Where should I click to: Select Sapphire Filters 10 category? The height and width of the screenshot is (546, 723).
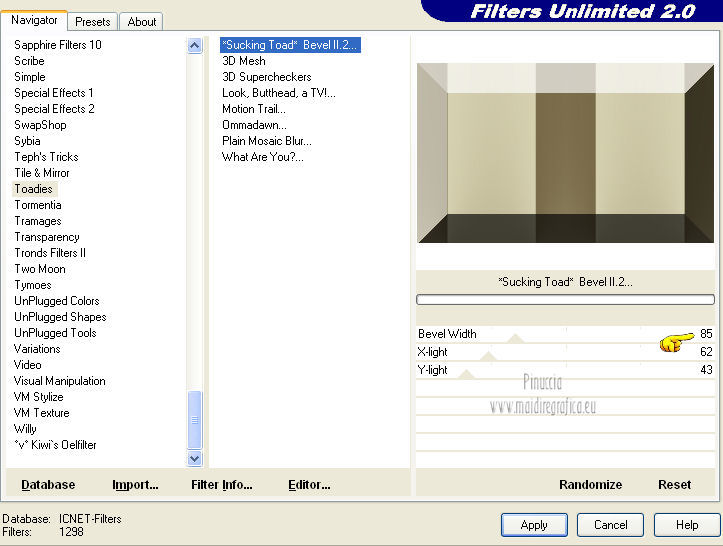(x=58, y=45)
